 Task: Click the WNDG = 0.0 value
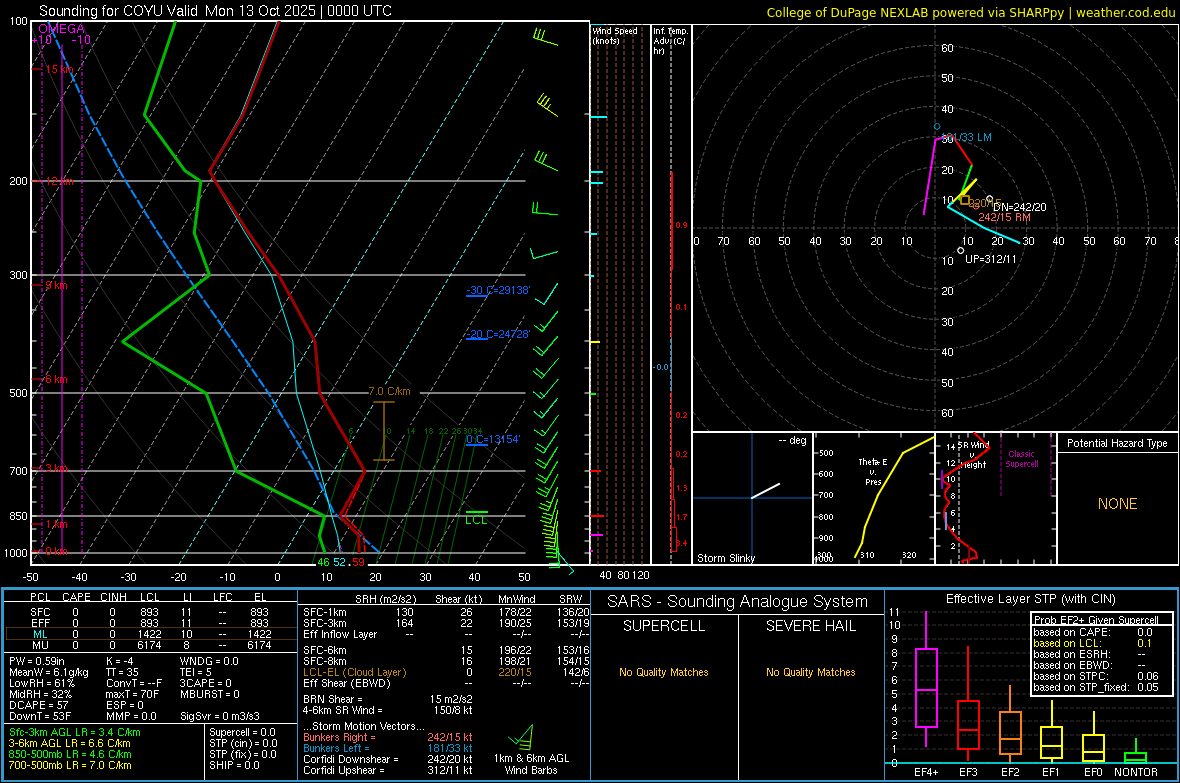(x=209, y=661)
